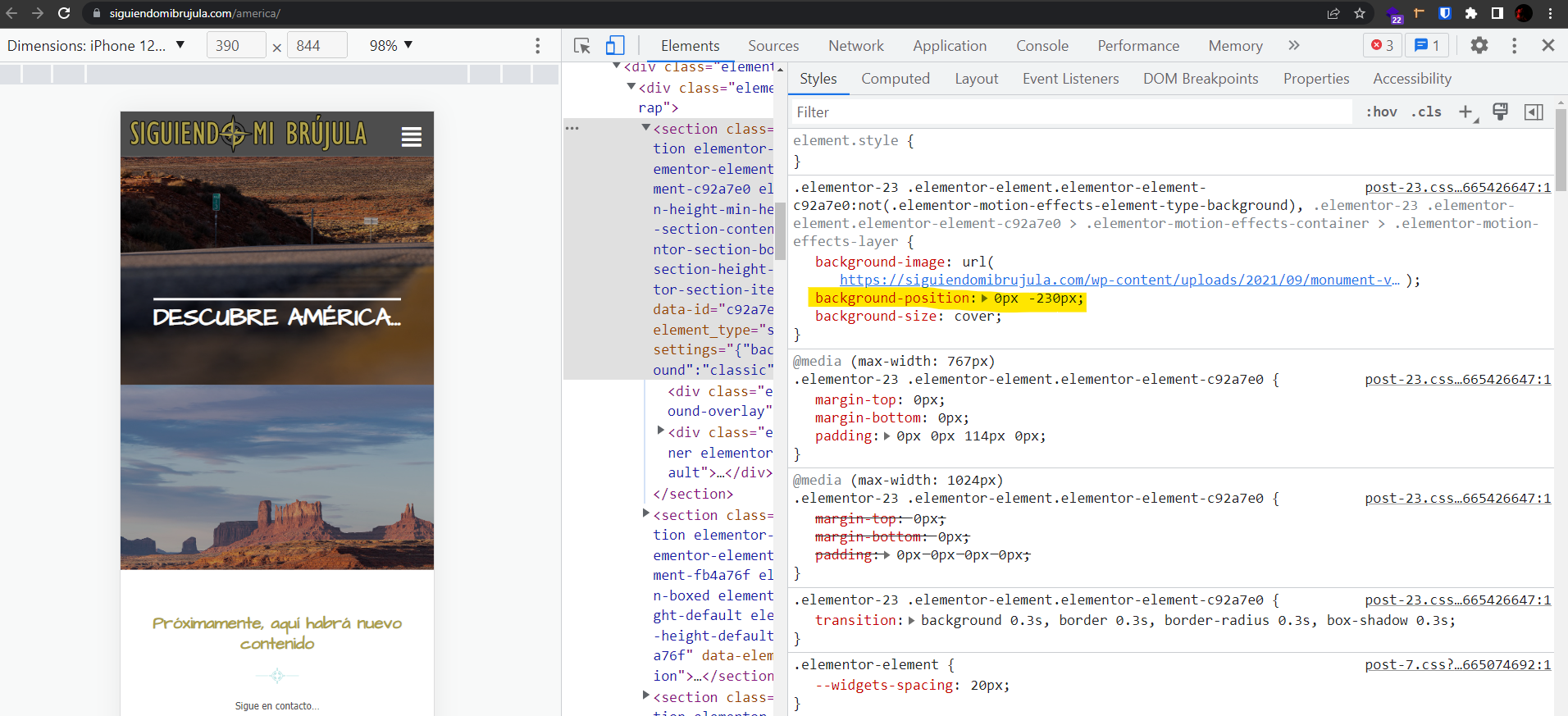This screenshot has height=716, width=1568.
Task: Select the Layout sub-tab
Action: tap(977, 79)
